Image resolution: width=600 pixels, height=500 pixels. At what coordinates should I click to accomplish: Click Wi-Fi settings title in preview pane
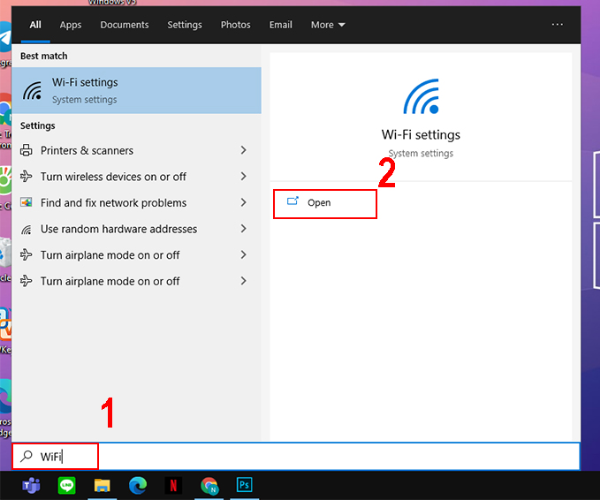pos(421,135)
